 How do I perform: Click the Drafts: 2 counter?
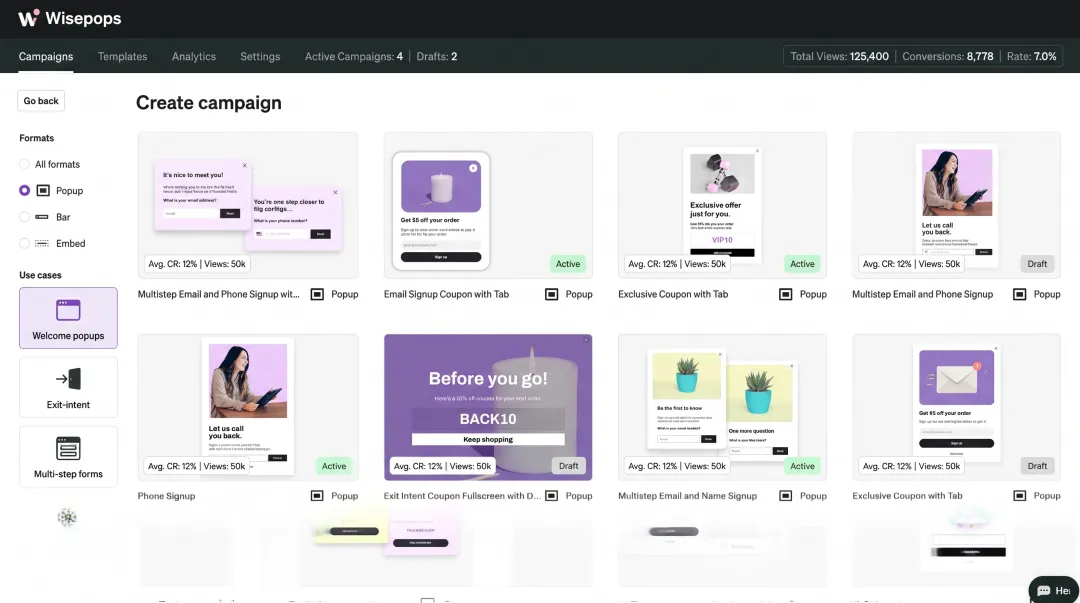pos(437,57)
